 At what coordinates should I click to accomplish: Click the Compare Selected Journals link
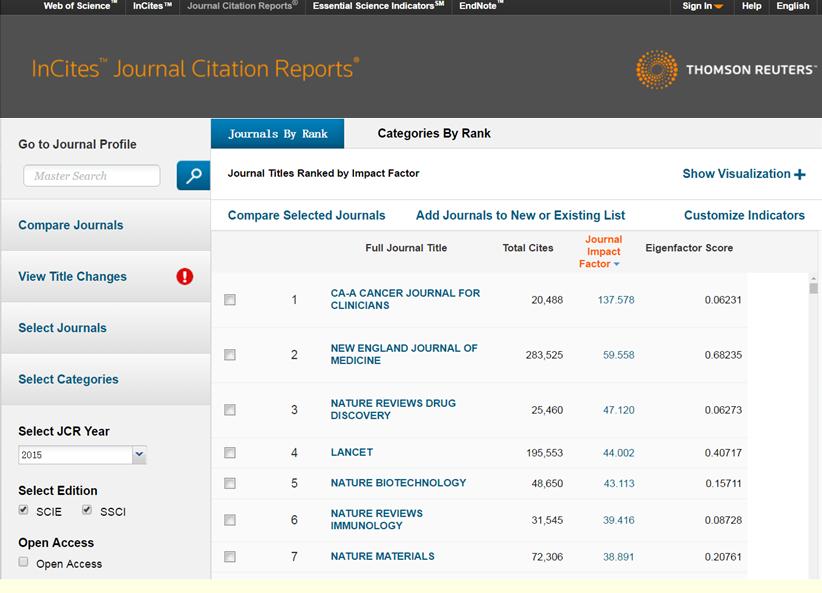[306, 215]
